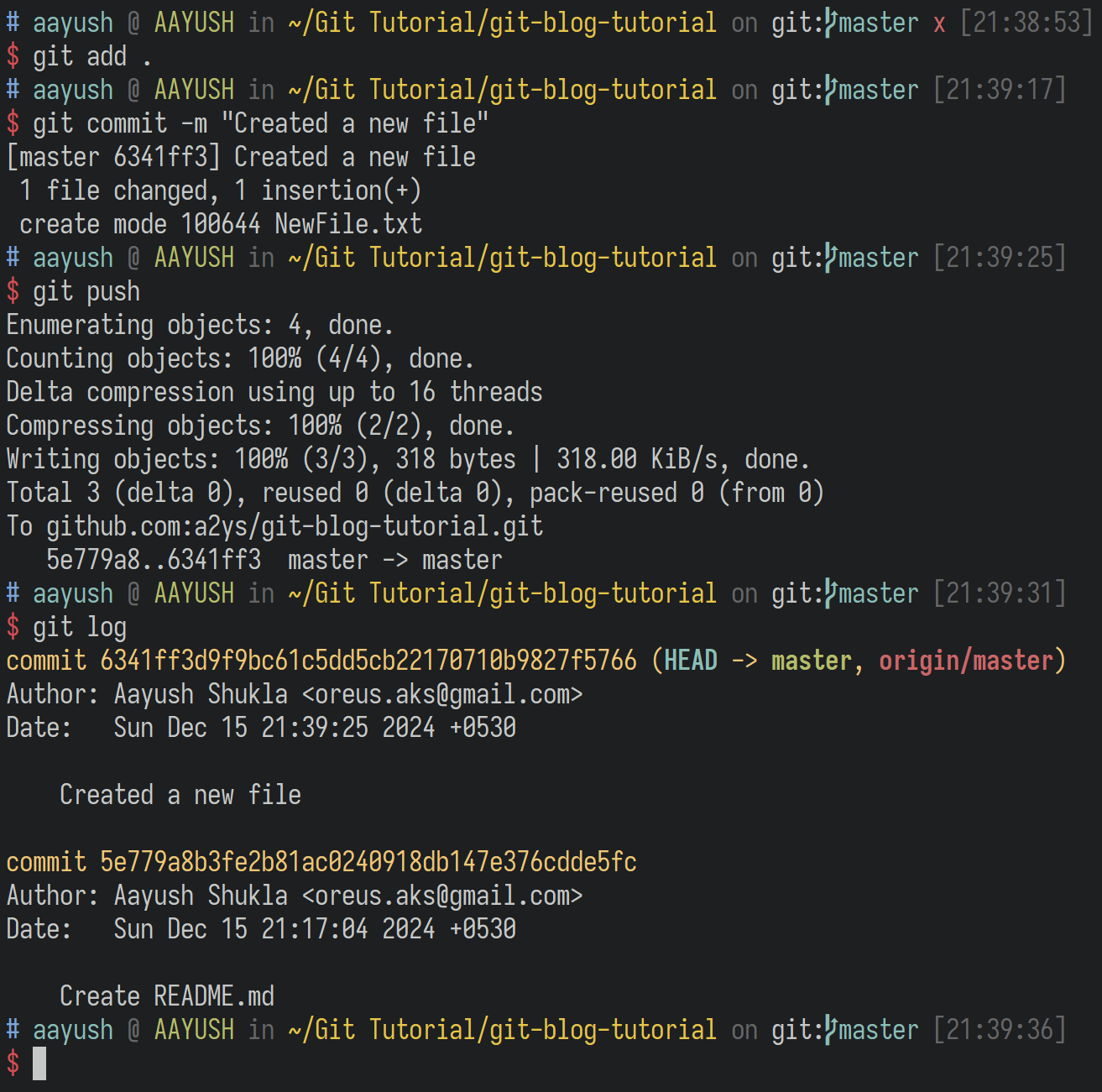
Task: Click the red "x" dirty-status marker in first prompt
Action: click(939, 24)
